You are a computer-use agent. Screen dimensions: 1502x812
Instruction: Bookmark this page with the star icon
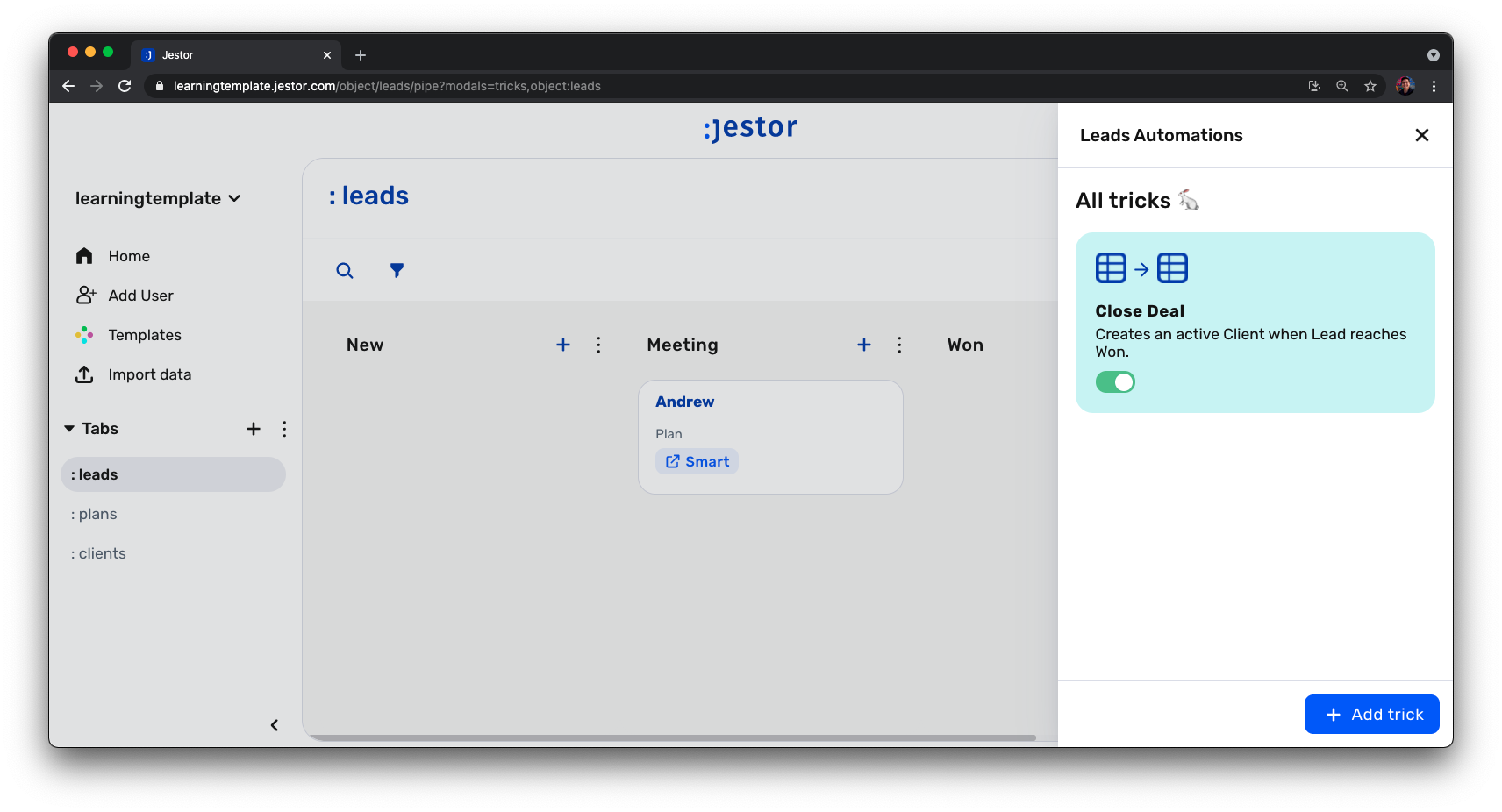tap(1370, 86)
